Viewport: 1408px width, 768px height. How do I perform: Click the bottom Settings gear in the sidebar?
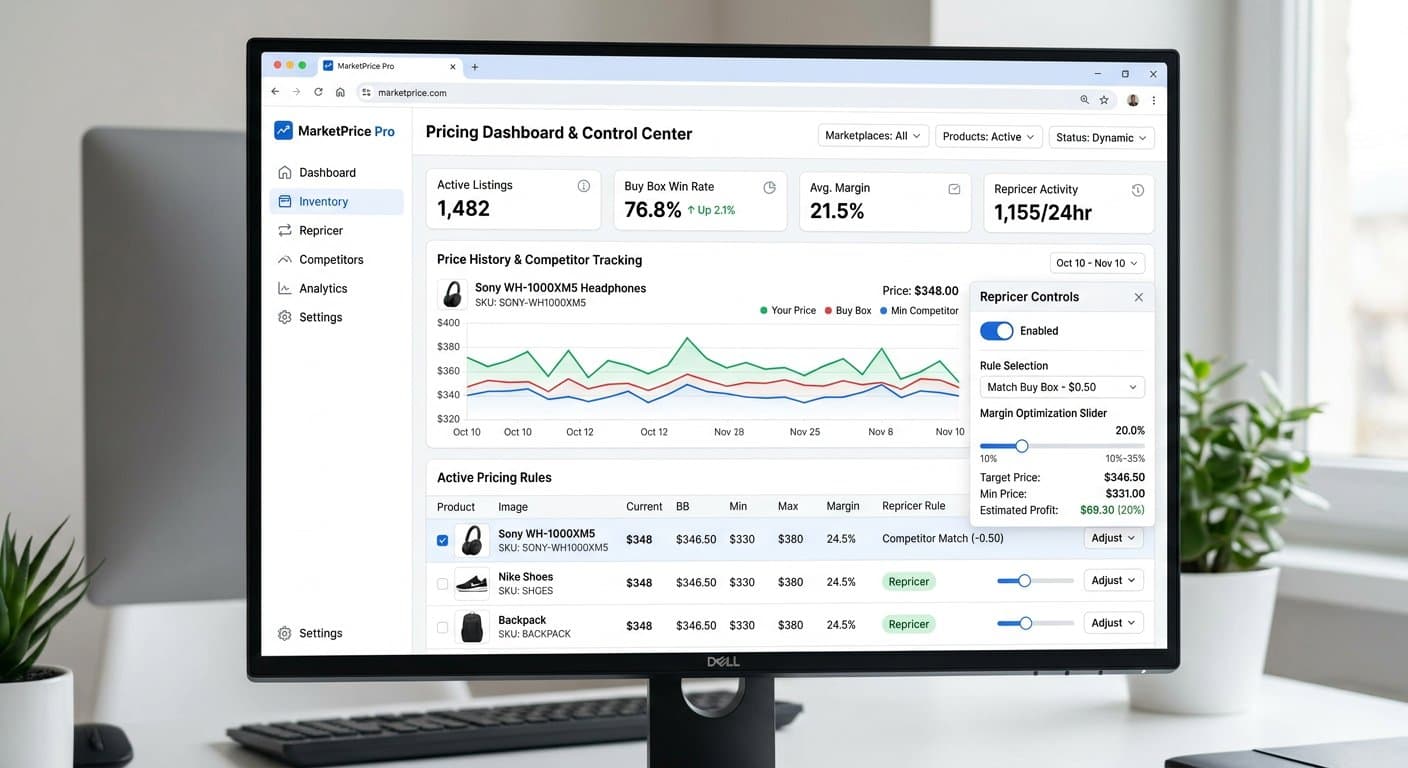[x=285, y=633]
